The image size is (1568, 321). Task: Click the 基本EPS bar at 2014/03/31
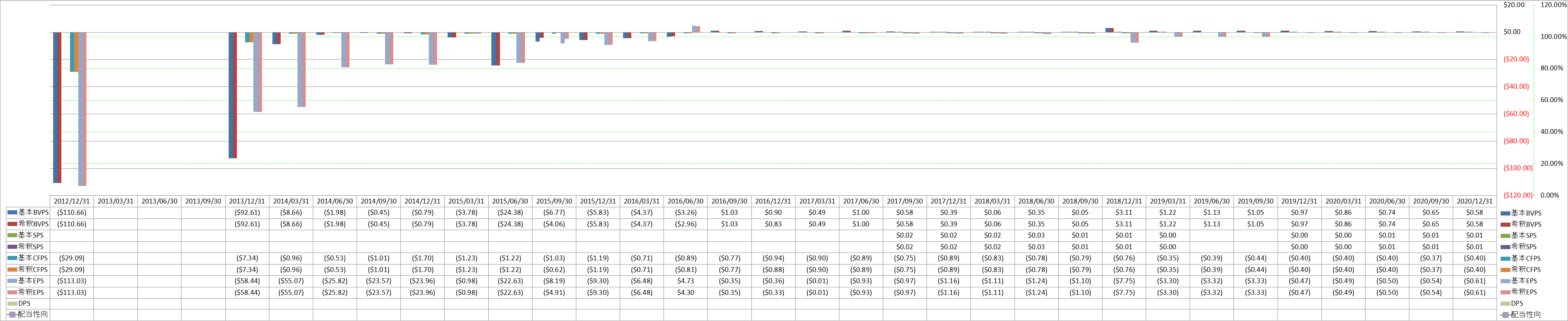click(299, 70)
